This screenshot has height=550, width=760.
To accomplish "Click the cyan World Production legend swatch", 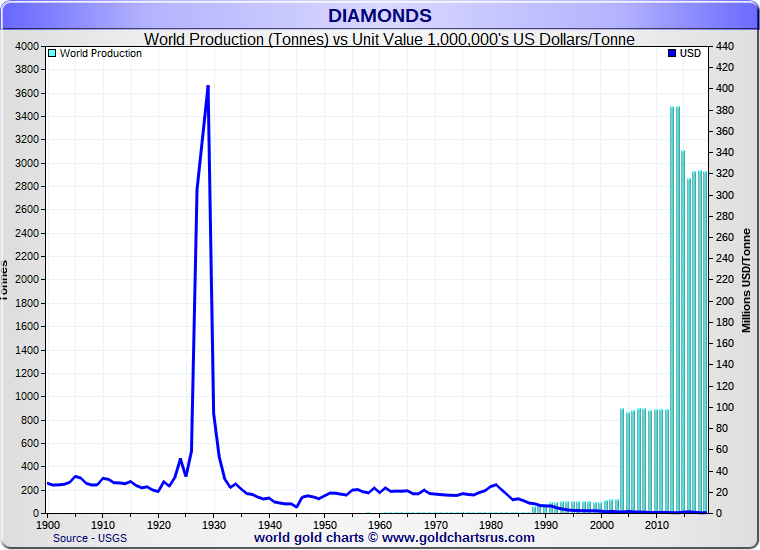I will point(52,53).
